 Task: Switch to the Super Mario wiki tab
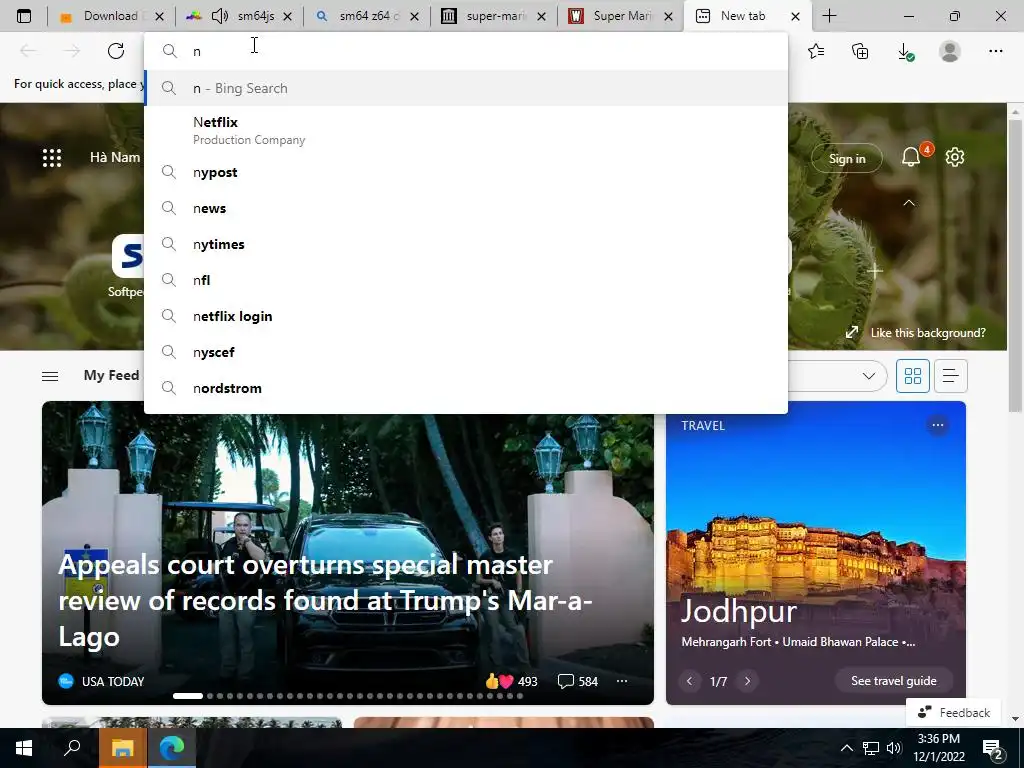(x=621, y=16)
